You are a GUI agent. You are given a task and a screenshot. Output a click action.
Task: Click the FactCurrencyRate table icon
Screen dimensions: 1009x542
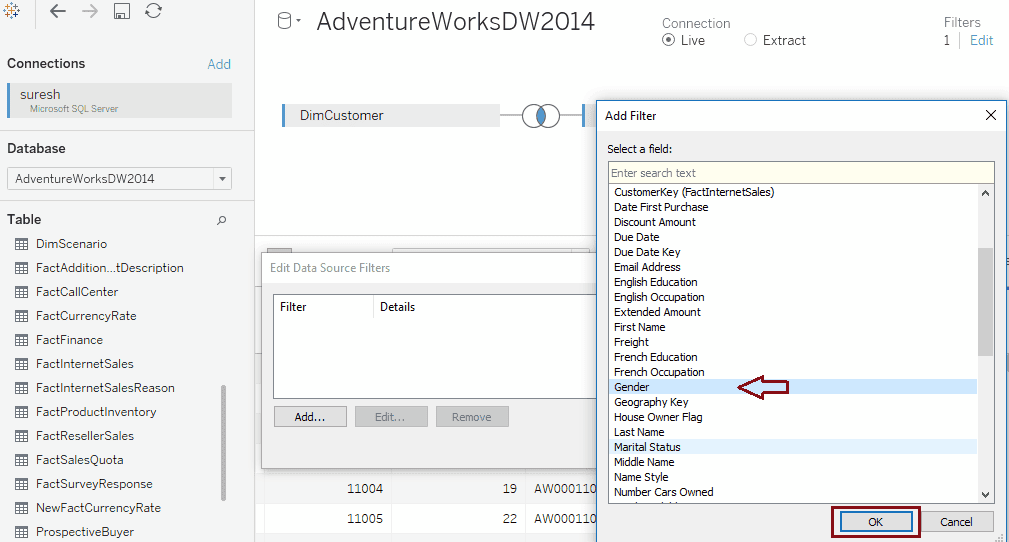pos(21,316)
